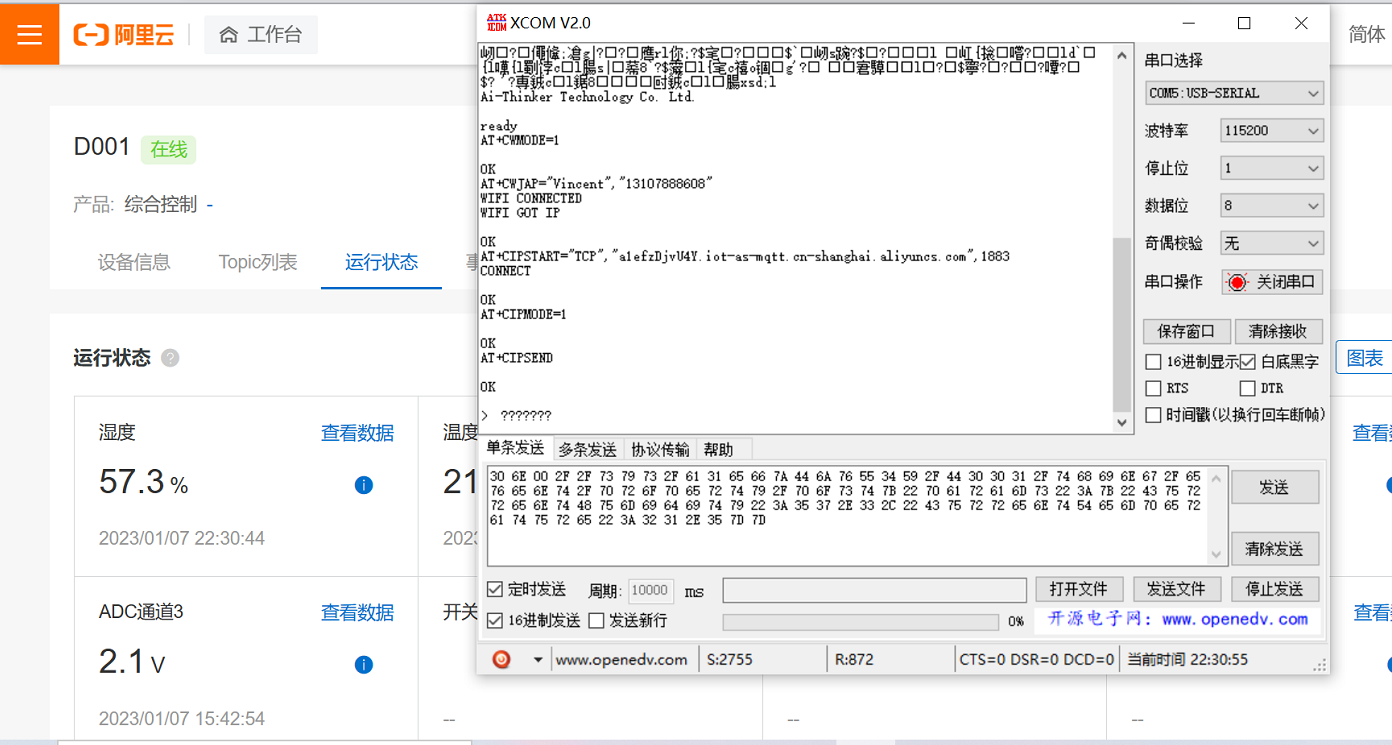This screenshot has width=1392, height=745.
Task: Click the XCOM window resize grip
Action: 1320,665
